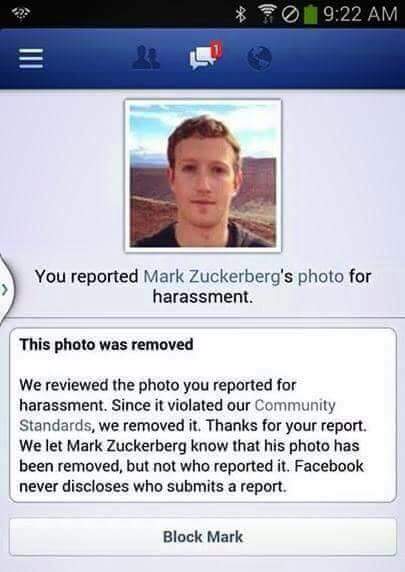This screenshot has width=405, height=572.
Task: Open the Mark Zuckerberg profile link in headline
Action: click(x=213, y=276)
